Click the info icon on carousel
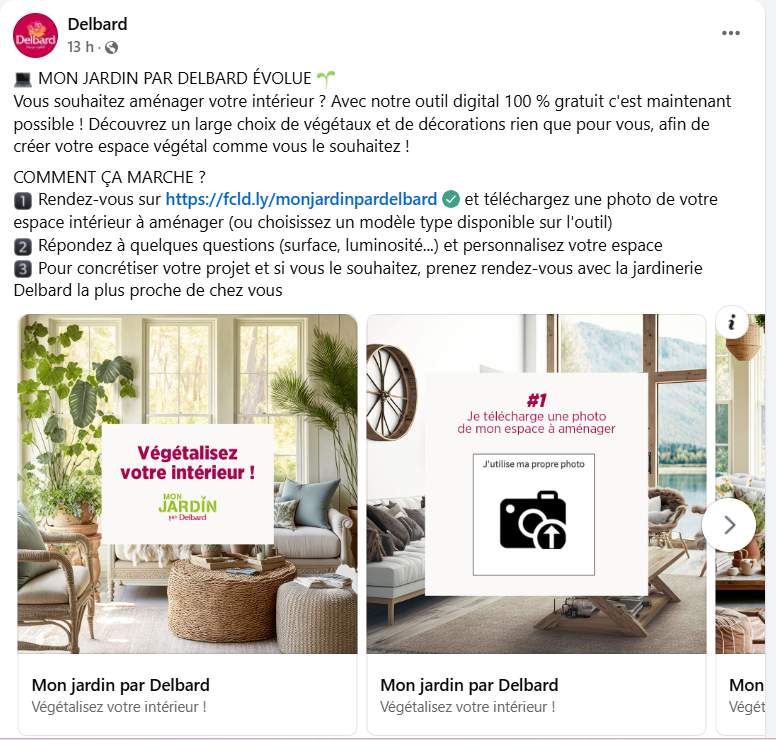The width and height of the screenshot is (776, 740). pyautogui.click(x=731, y=322)
